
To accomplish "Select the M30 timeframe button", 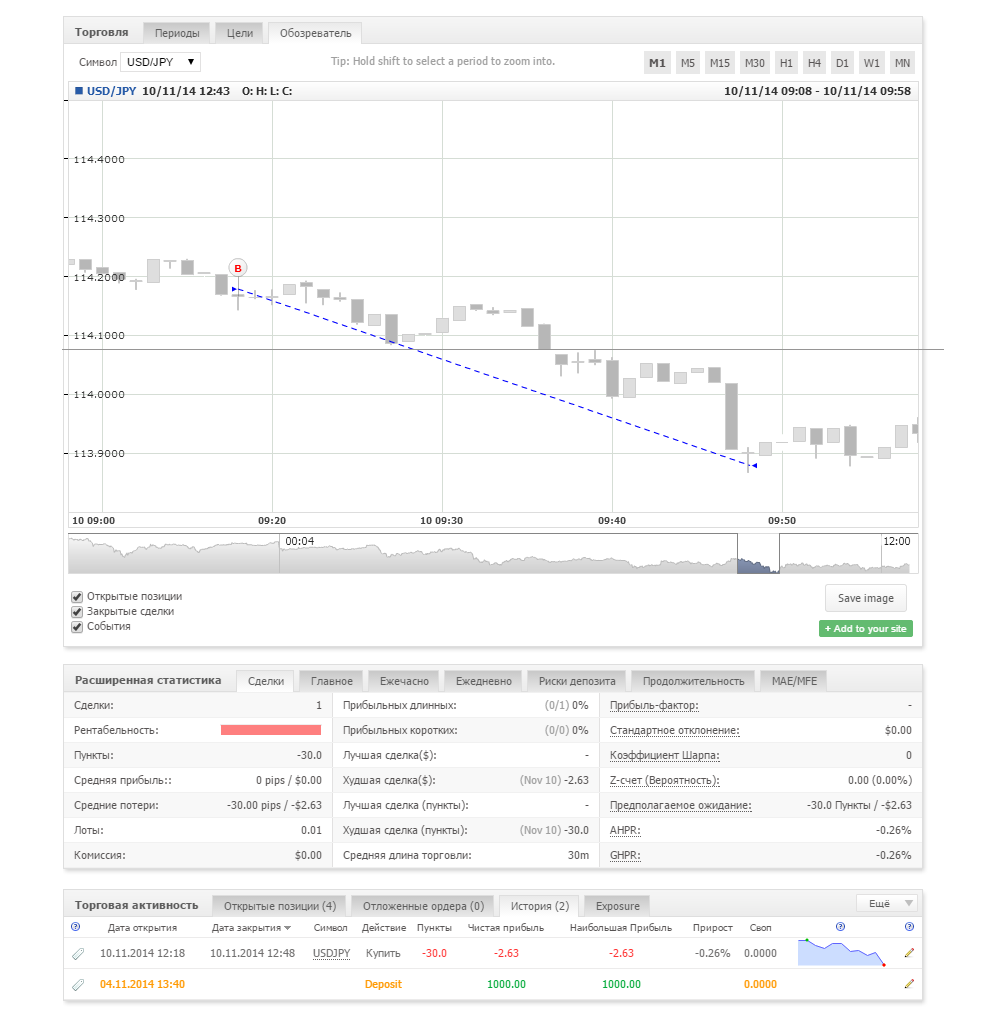I will pyautogui.click(x=755, y=63).
